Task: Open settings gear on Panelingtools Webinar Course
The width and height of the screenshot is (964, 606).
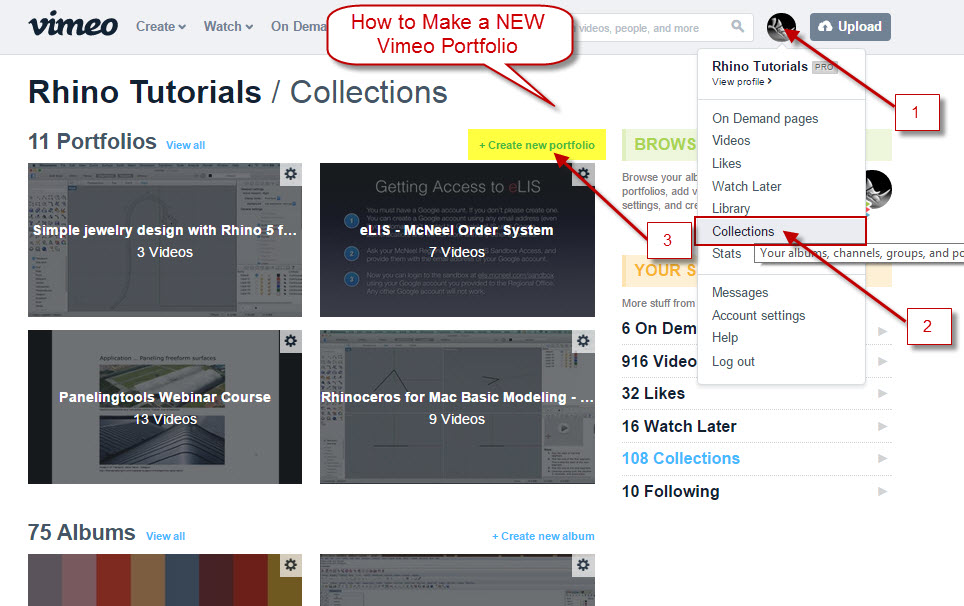Action: click(291, 341)
